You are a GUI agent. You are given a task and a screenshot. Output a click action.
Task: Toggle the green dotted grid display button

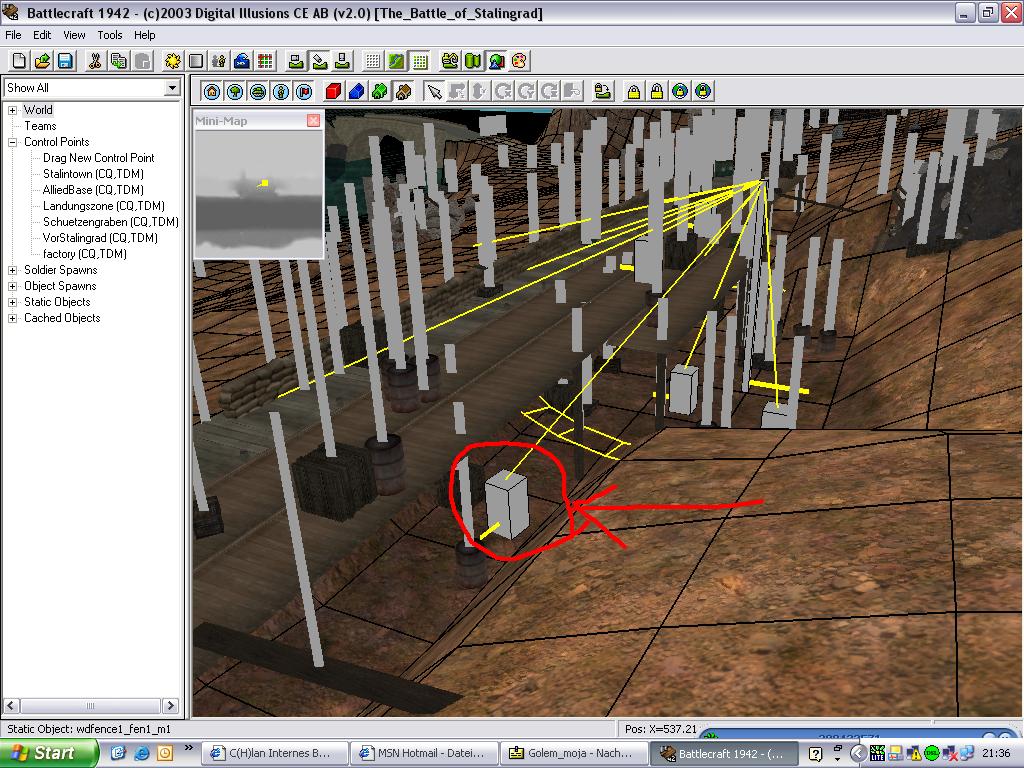(x=419, y=61)
